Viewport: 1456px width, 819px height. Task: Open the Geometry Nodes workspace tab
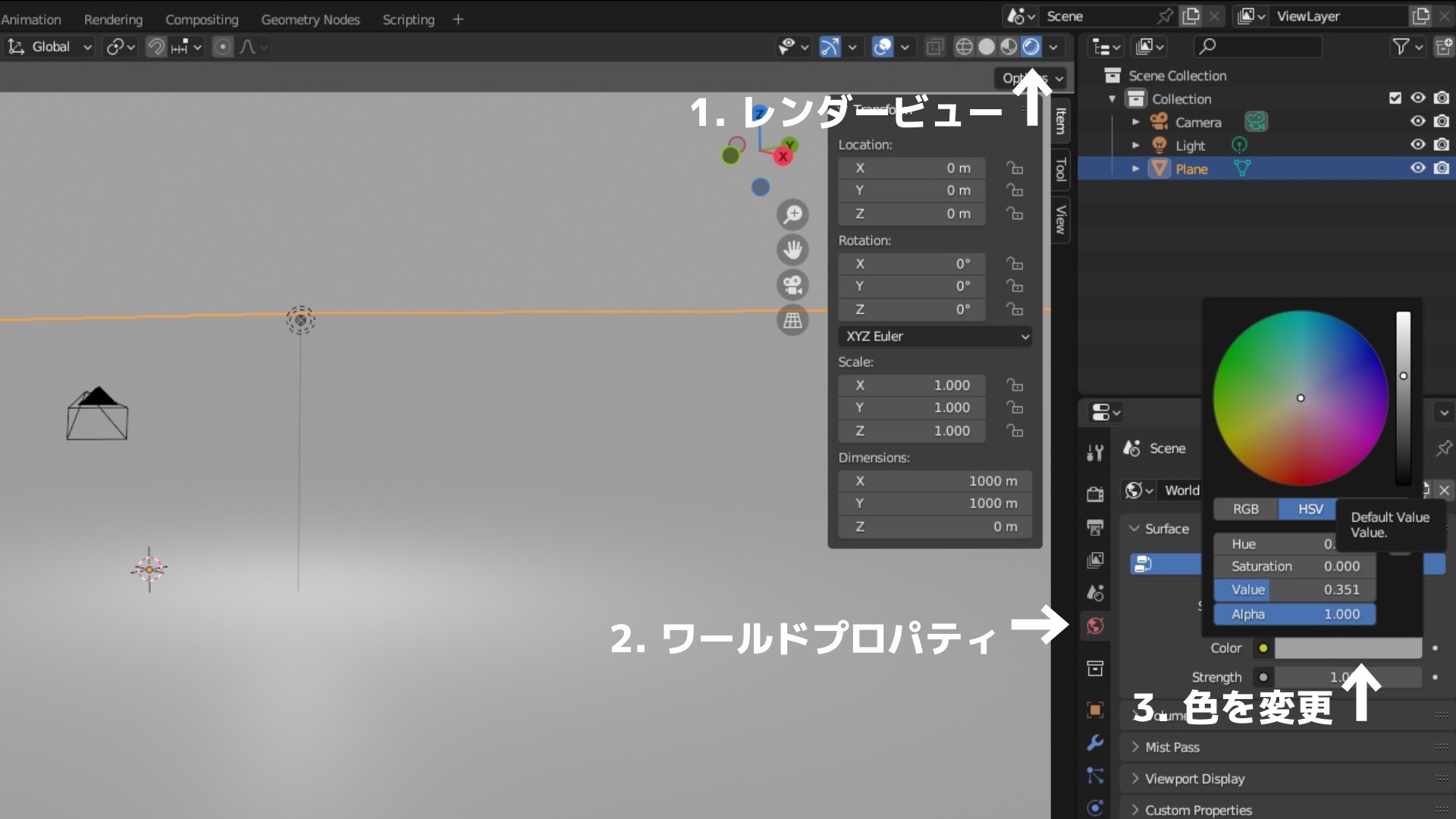coord(310,20)
